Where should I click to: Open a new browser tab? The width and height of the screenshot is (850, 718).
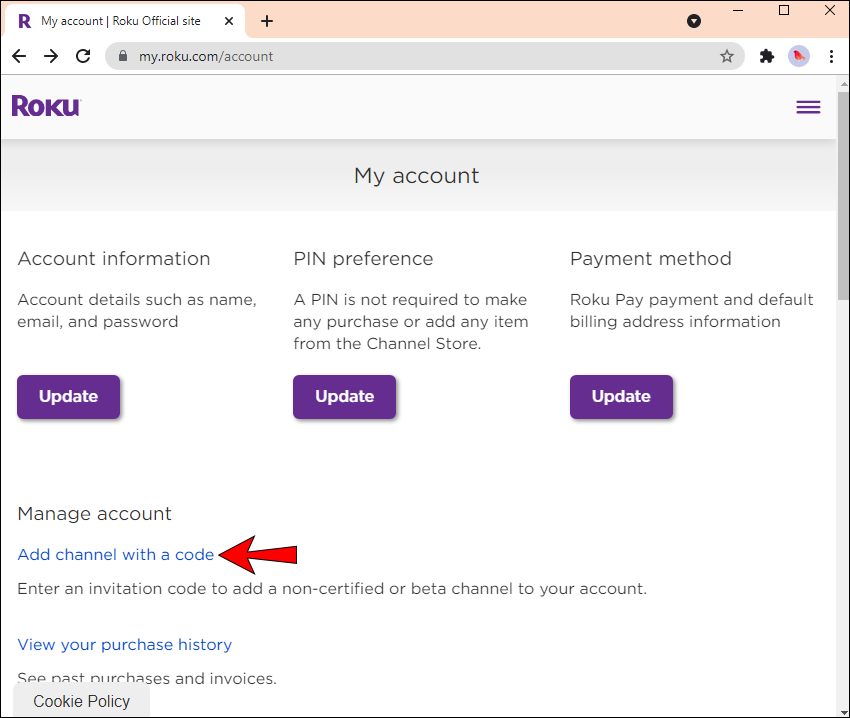(267, 21)
